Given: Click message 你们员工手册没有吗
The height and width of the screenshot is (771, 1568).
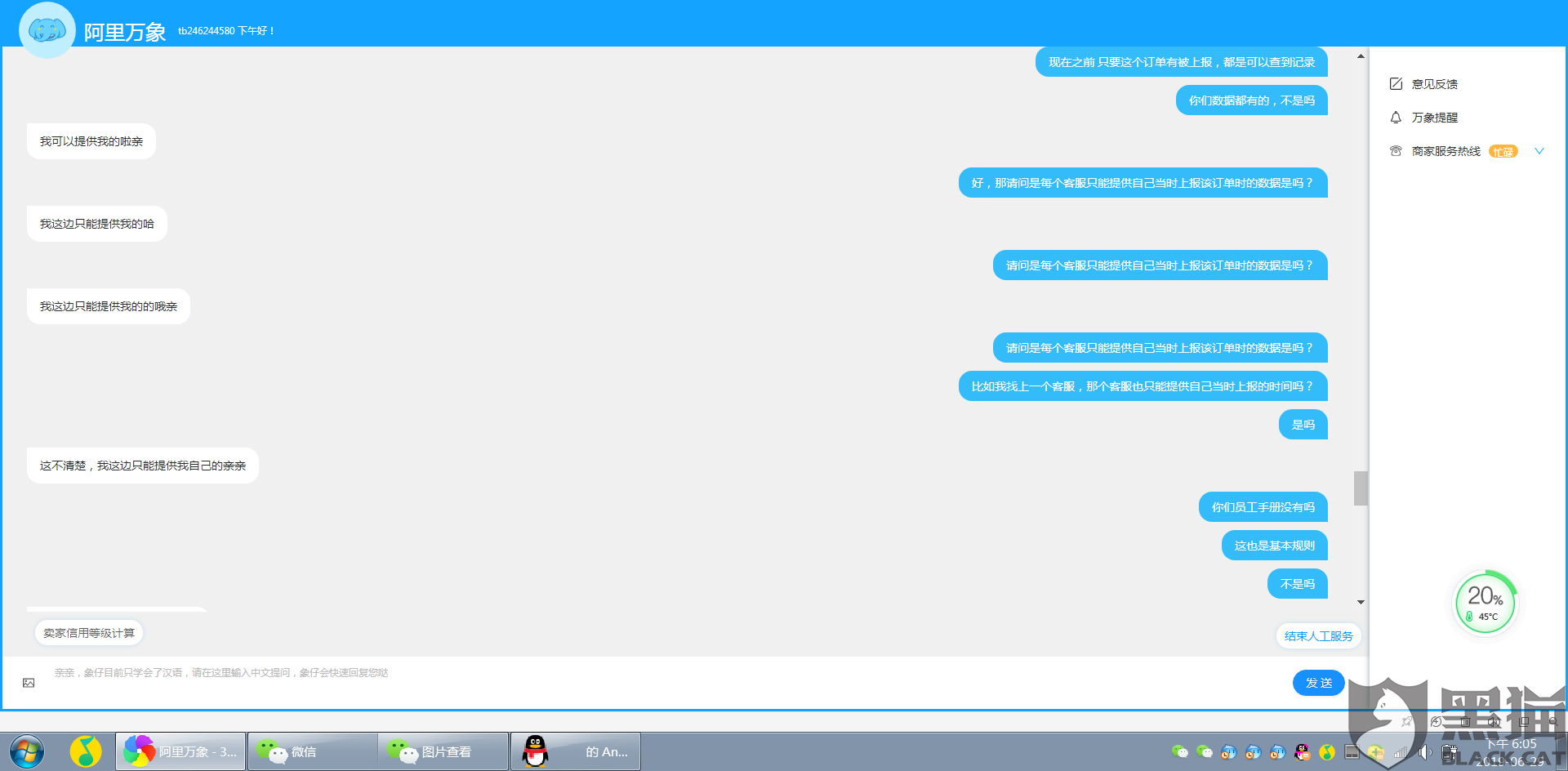Looking at the screenshot, I should [1263, 507].
